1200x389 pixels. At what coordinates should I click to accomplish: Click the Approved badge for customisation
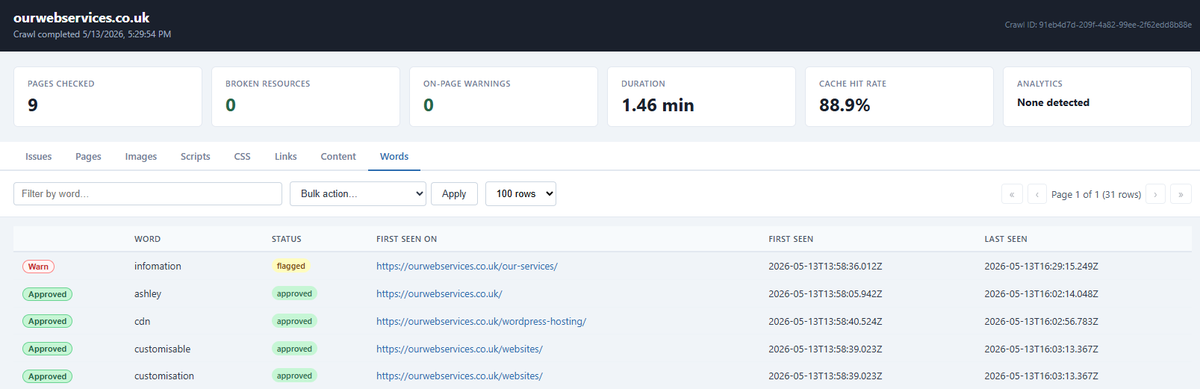tap(47, 376)
